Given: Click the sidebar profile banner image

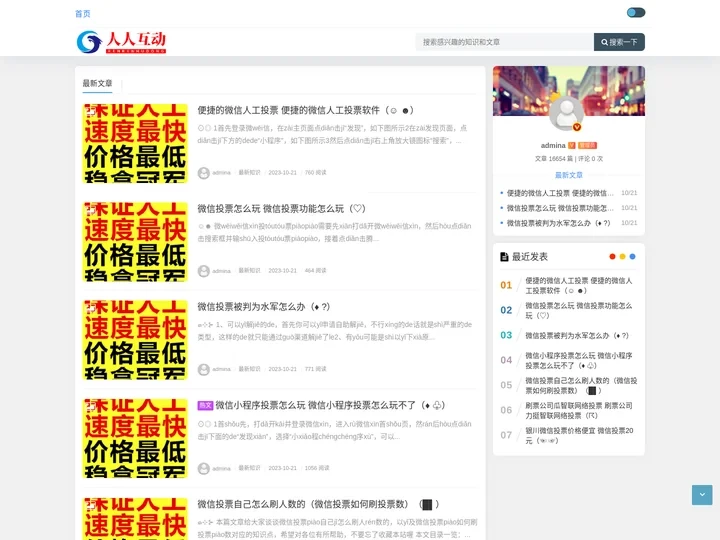Looking at the screenshot, I should coord(568,90).
